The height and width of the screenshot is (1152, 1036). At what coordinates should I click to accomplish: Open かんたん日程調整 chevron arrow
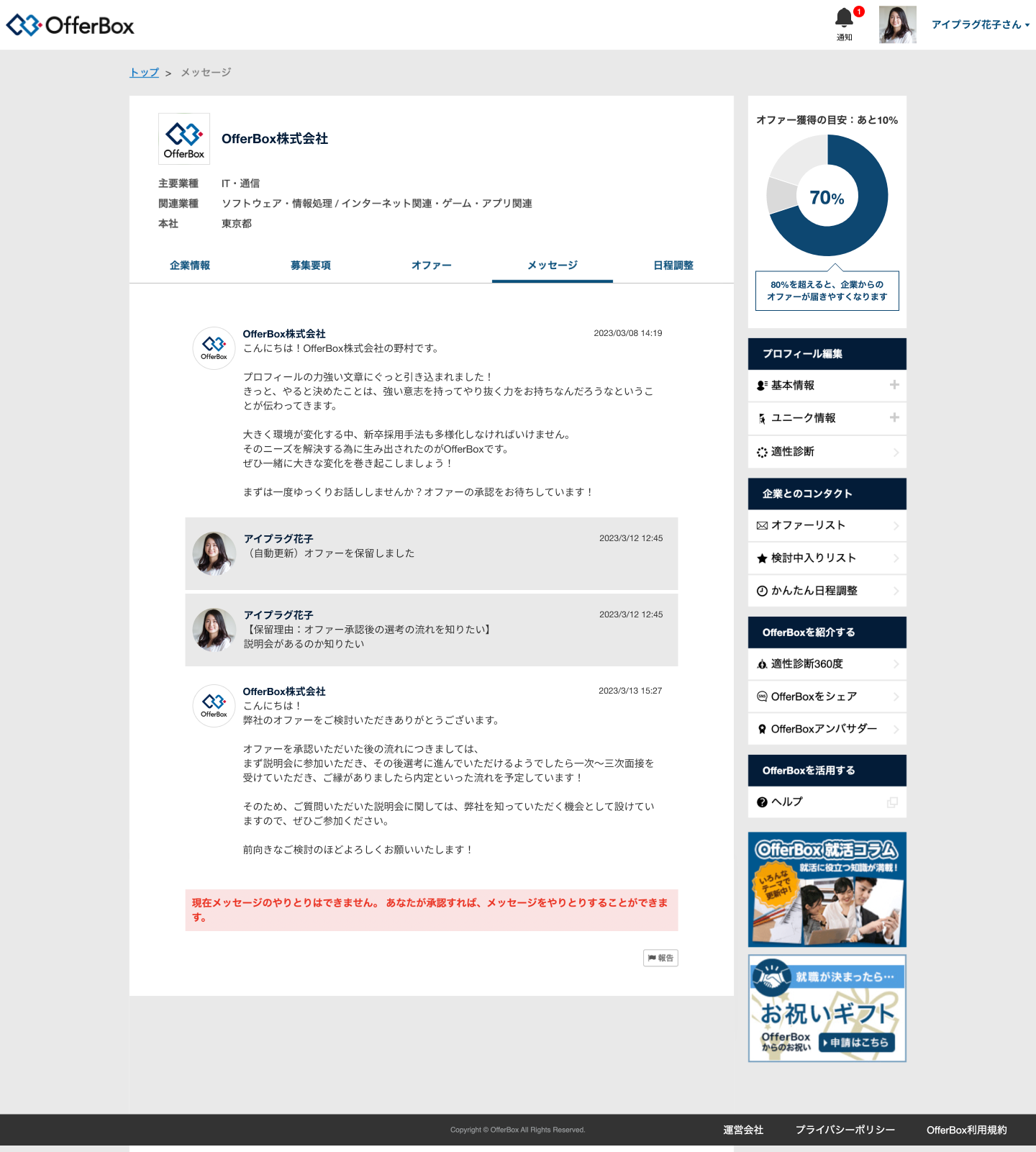(896, 591)
